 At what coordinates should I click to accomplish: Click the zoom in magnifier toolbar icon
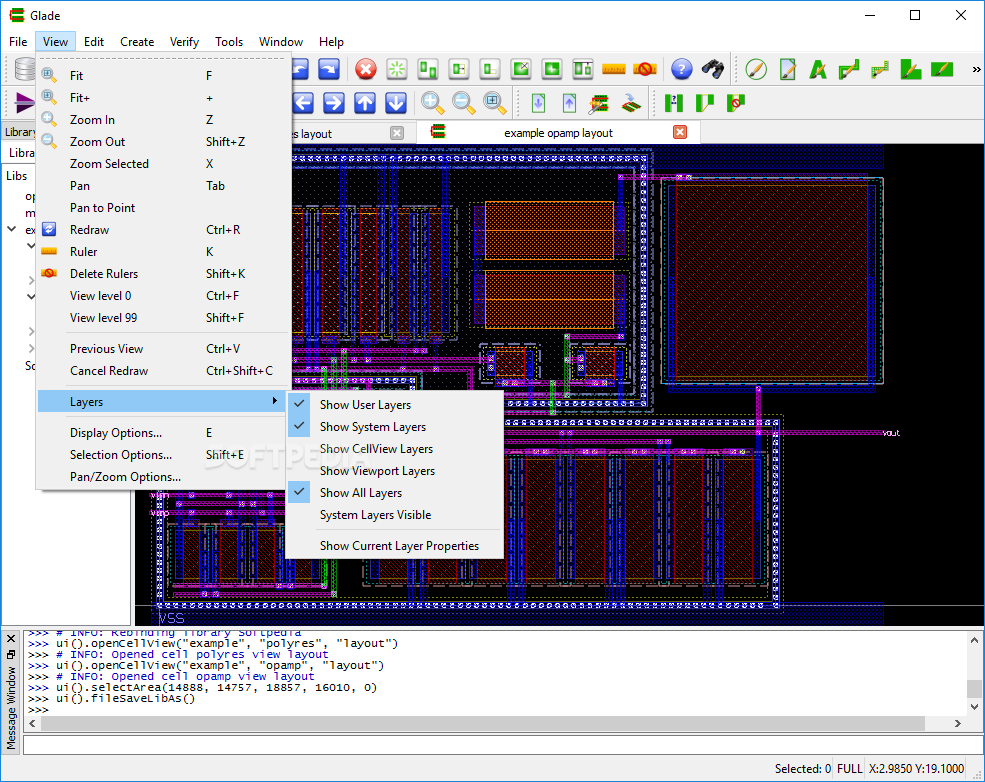click(x=433, y=102)
